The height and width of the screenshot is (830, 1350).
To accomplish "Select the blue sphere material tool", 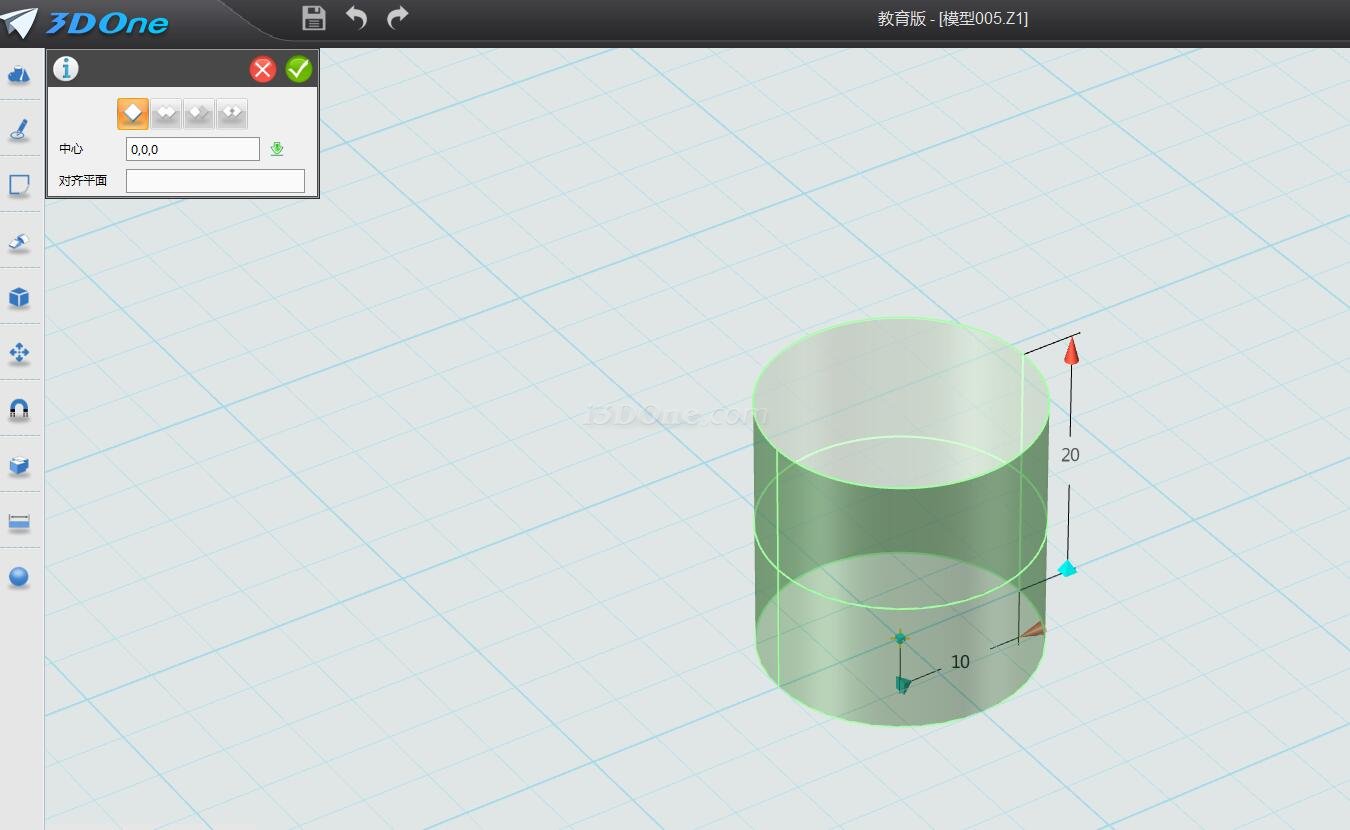I will pos(19,577).
